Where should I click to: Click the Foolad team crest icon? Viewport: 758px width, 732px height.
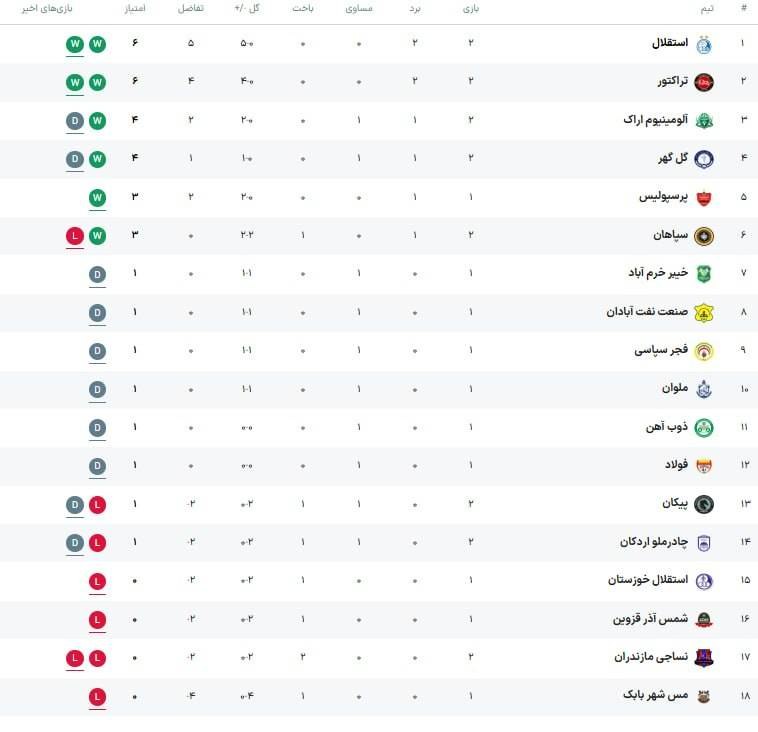coord(704,466)
